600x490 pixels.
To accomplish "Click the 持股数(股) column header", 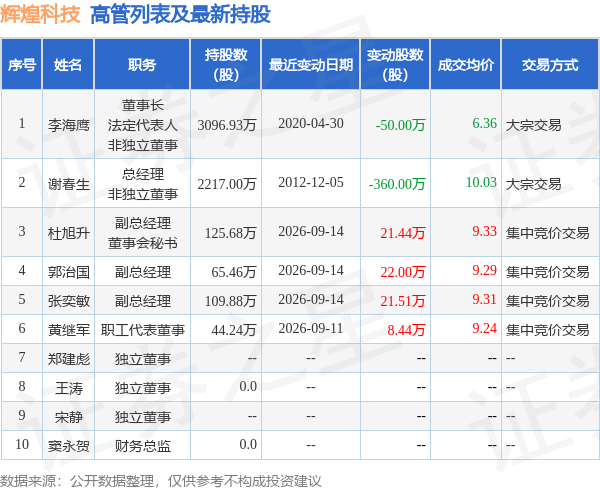I will [226, 64].
